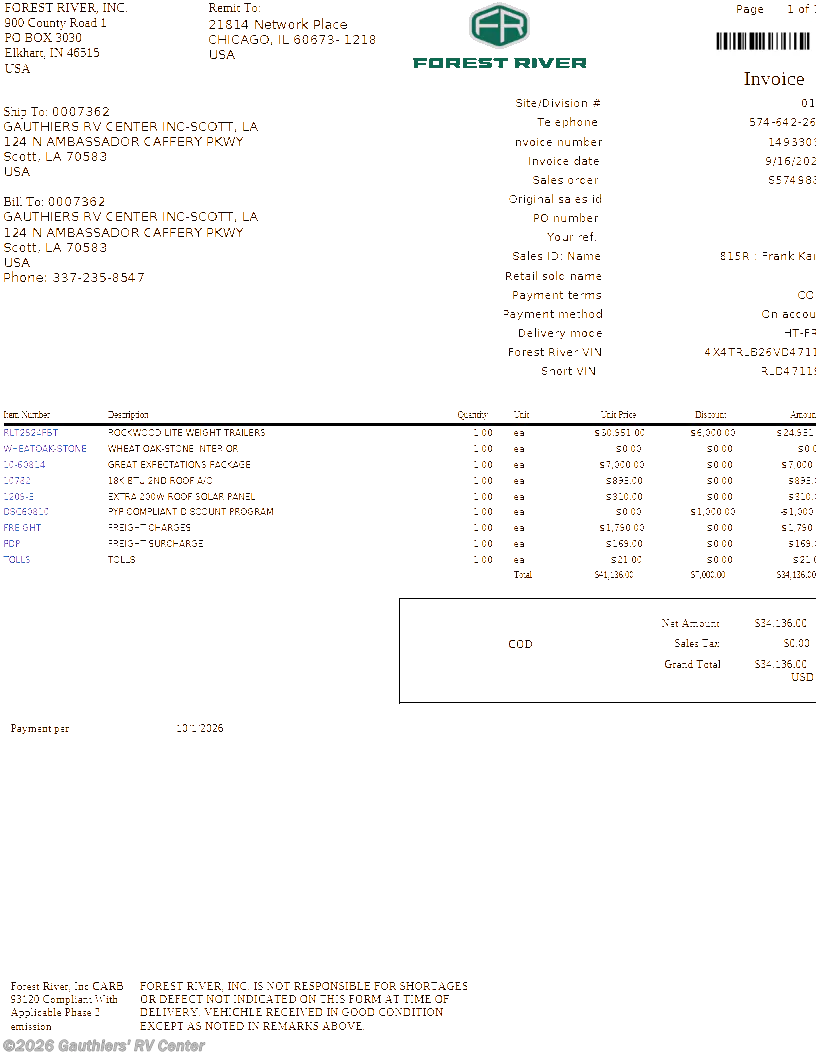Image resolution: width=816 pixels, height=1056 pixels.
Task: Click the phone number 337-235-8547
Action: pos(99,277)
